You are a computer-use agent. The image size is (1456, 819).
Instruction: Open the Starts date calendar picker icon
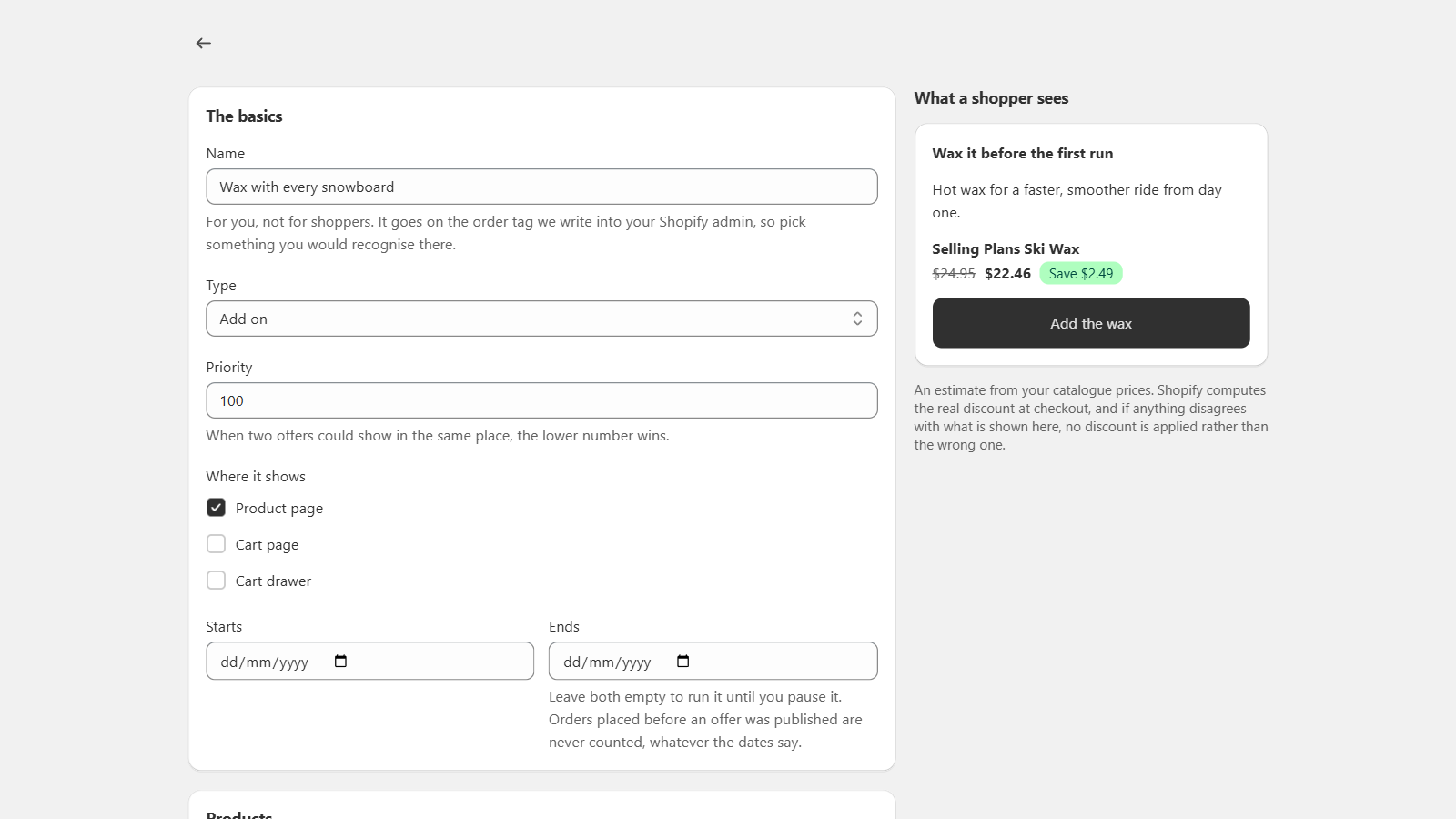[x=340, y=662]
